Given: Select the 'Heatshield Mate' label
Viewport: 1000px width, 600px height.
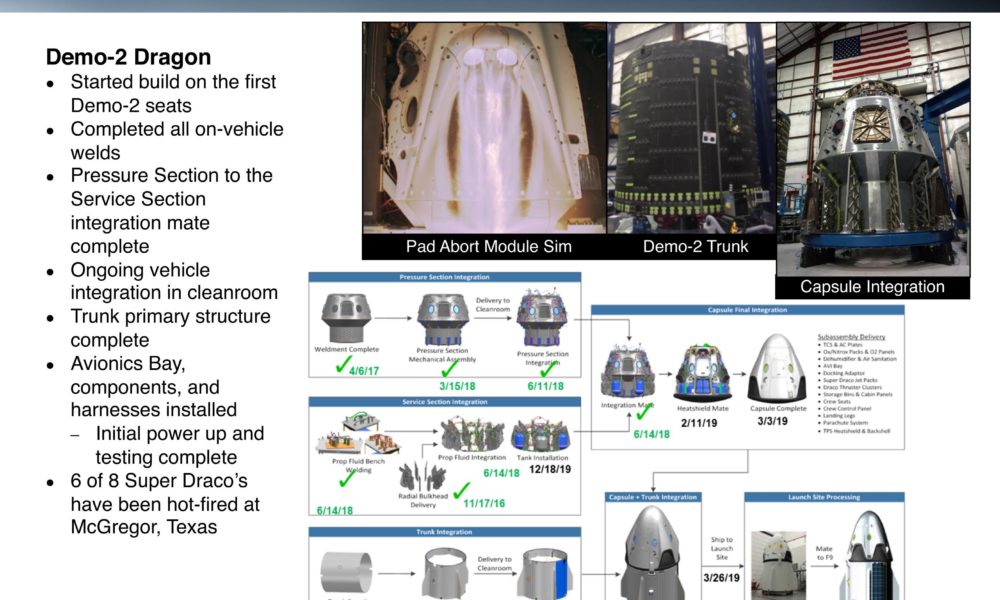Looking at the screenshot, I should click(702, 409).
